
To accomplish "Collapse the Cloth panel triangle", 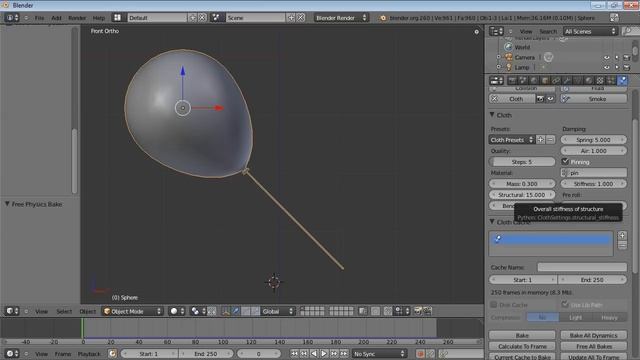I will click(492, 115).
